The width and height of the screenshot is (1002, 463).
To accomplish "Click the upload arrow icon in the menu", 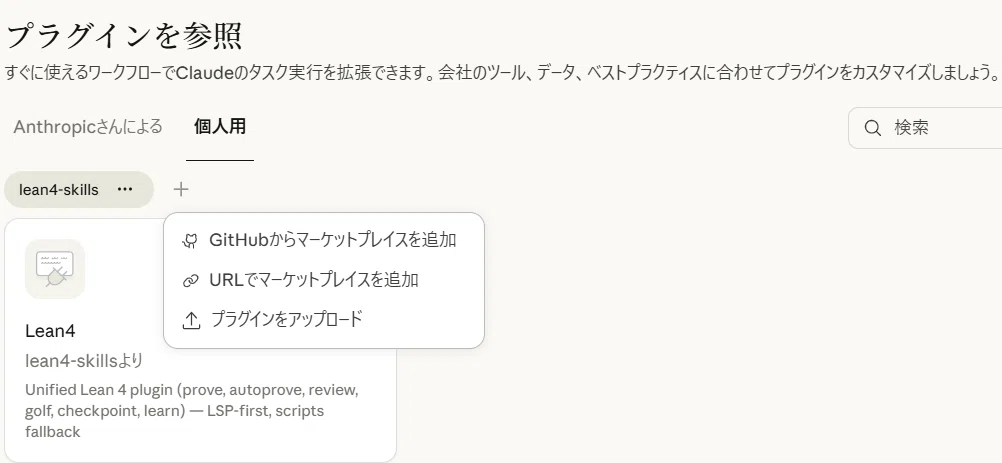I will tap(191, 320).
